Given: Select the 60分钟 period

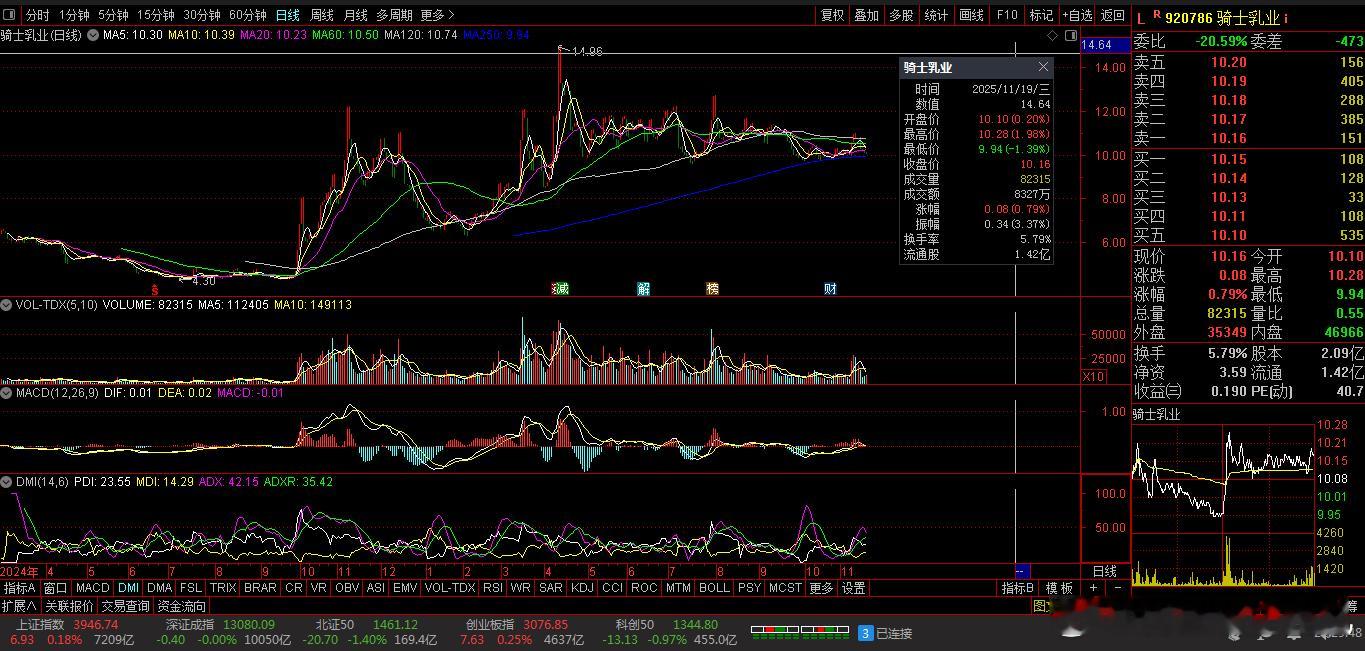Looking at the screenshot, I should pyautogui.click(x=247, y=15).
